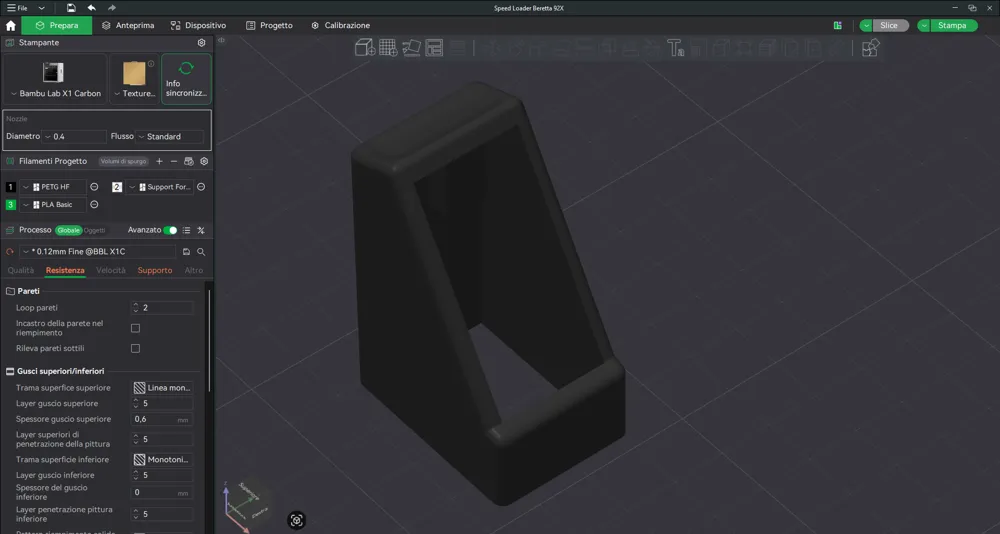Sync filaments from AMS icon
The image size is (1000, 534).
click(x=189, y=161)
